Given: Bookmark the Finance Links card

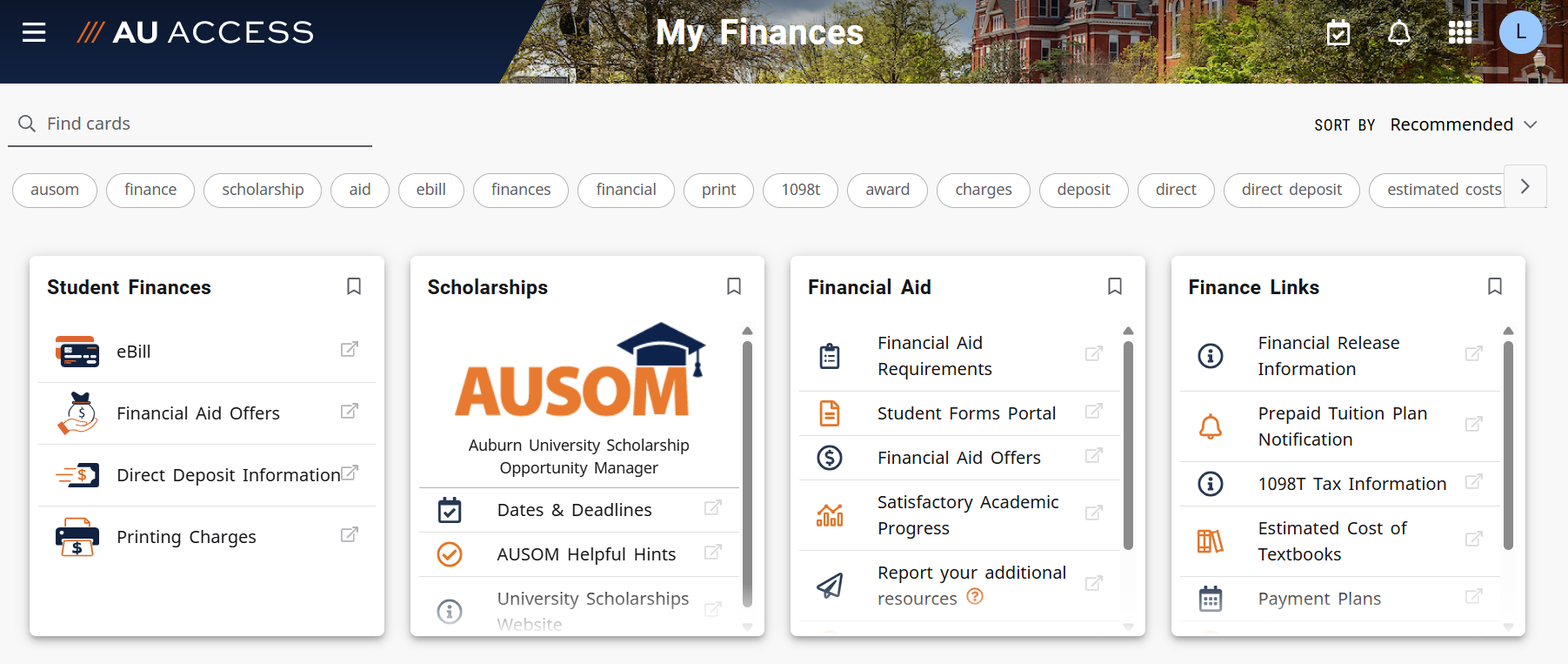Looking at the screenshot, I should pyautogui.click(x=1495, y=286).
